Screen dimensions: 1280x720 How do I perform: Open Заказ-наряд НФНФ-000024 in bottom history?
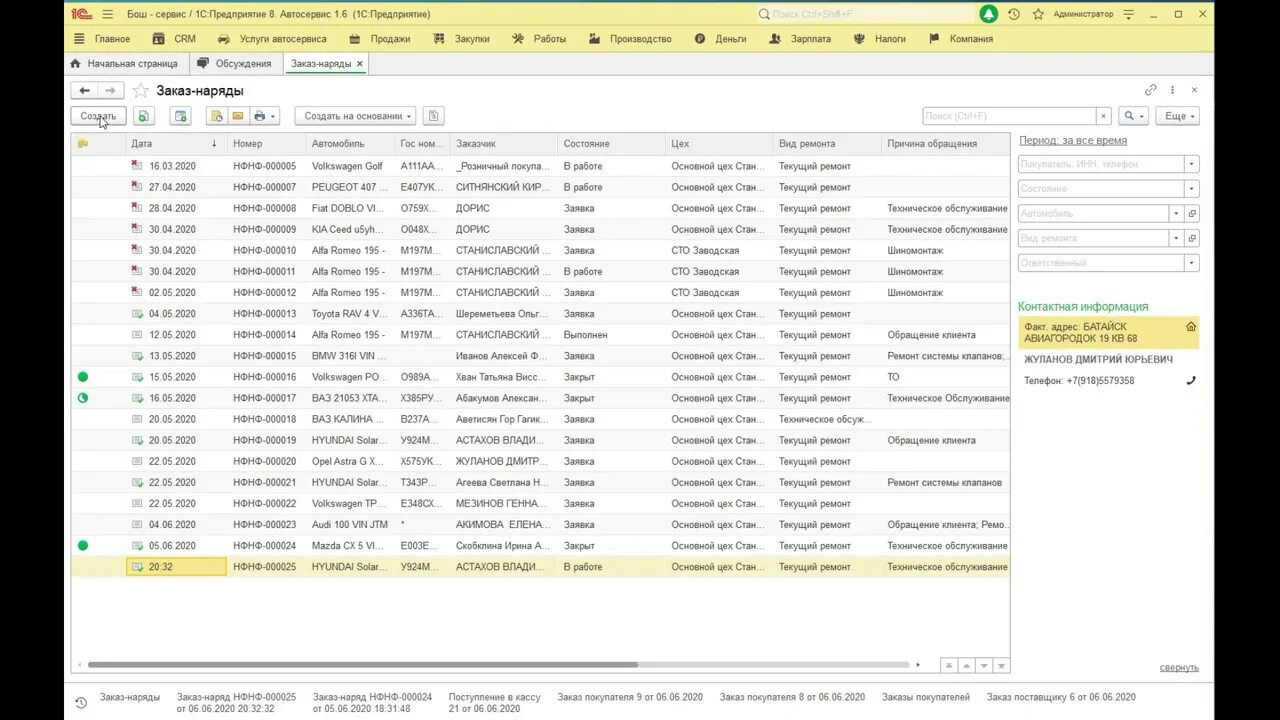pos(372,703)
